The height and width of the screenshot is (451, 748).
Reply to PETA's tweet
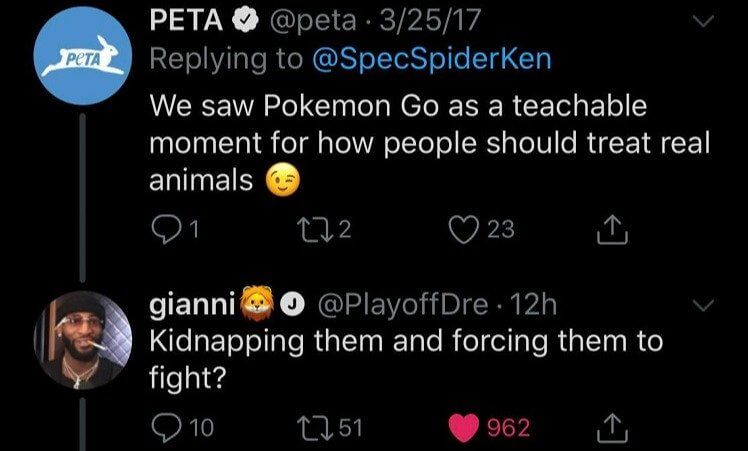[164, 231]
